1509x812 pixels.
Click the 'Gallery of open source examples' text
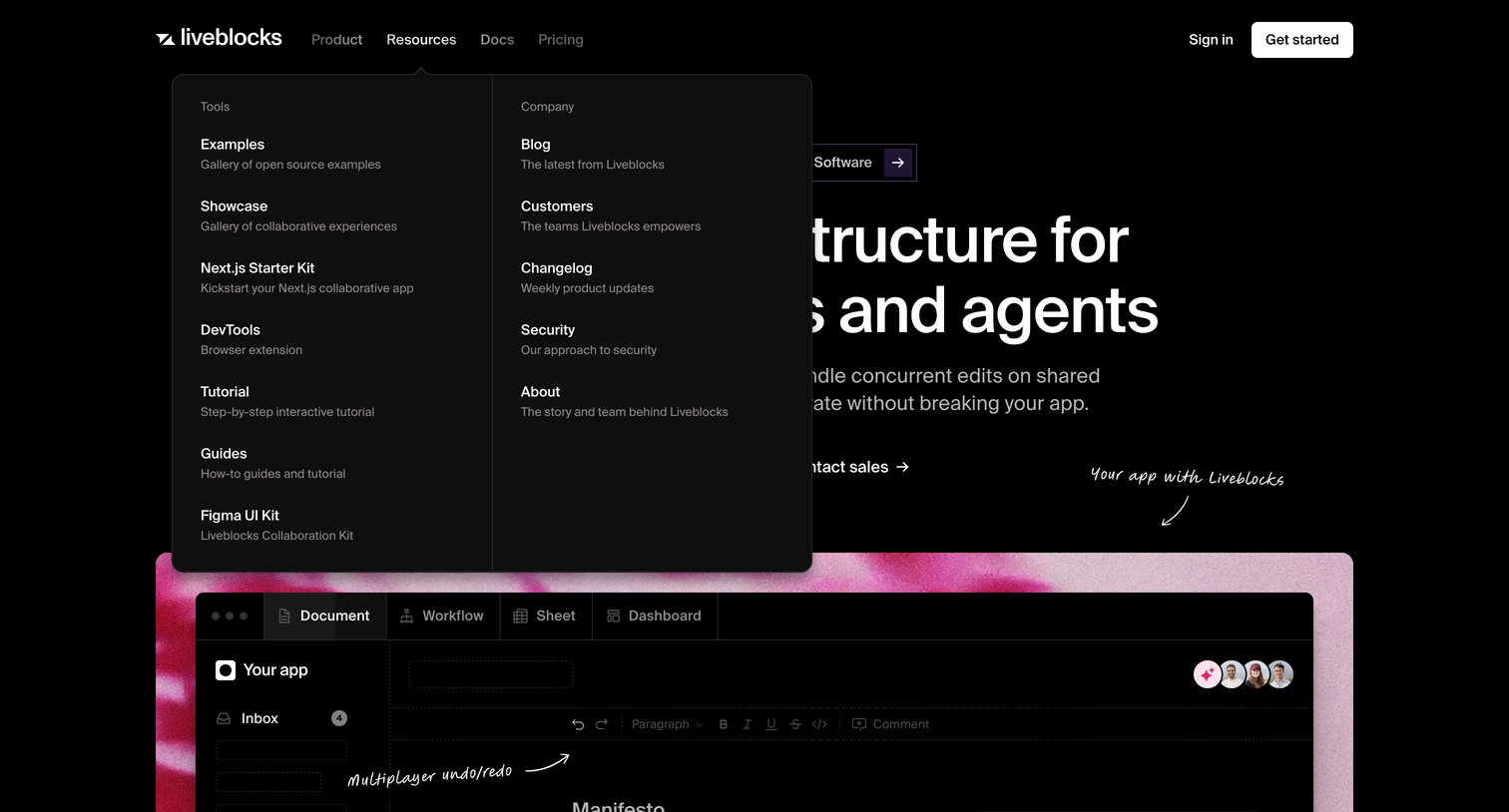point(290,165)
